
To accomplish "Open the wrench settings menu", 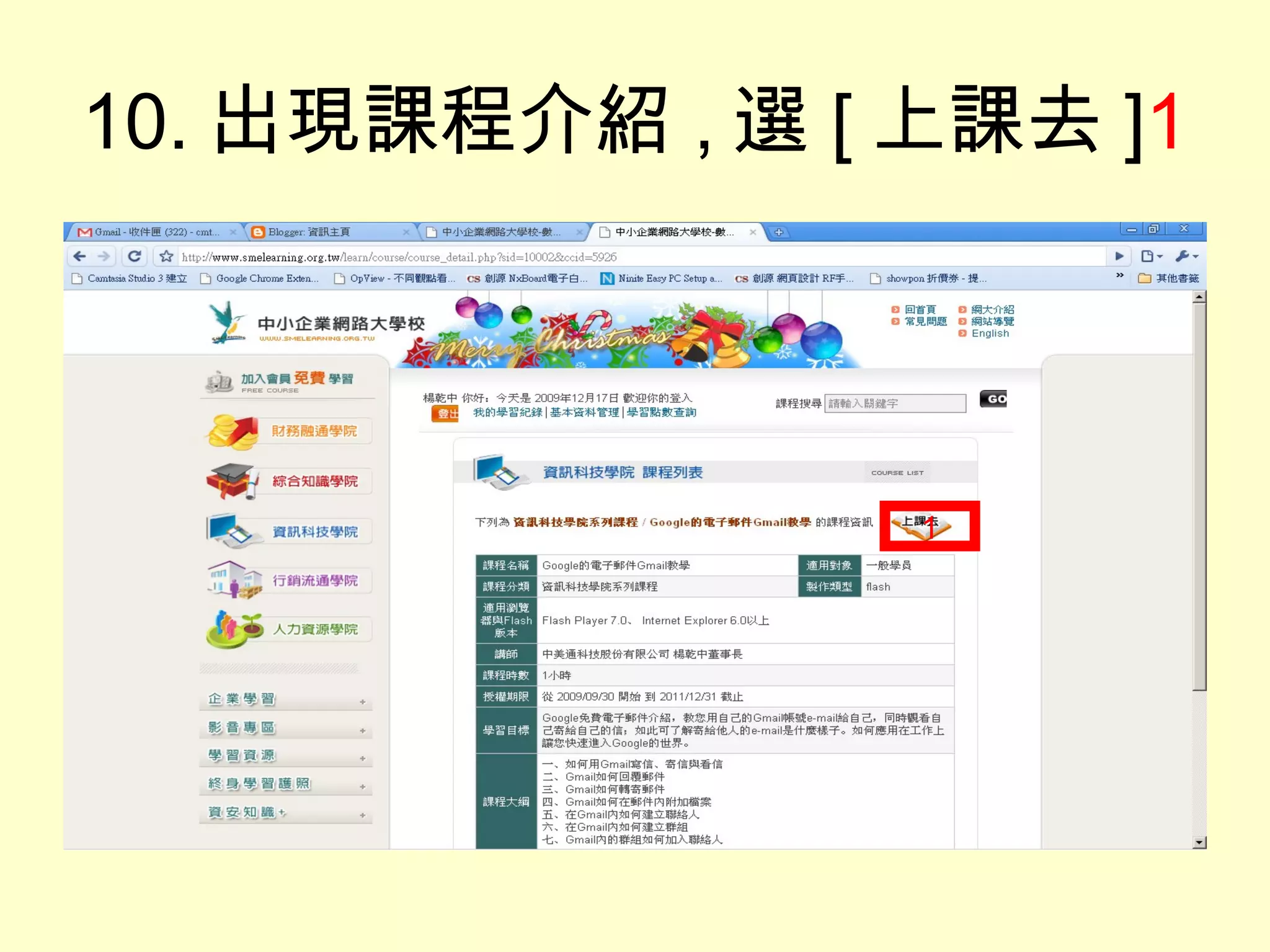I will (1186, 256).
